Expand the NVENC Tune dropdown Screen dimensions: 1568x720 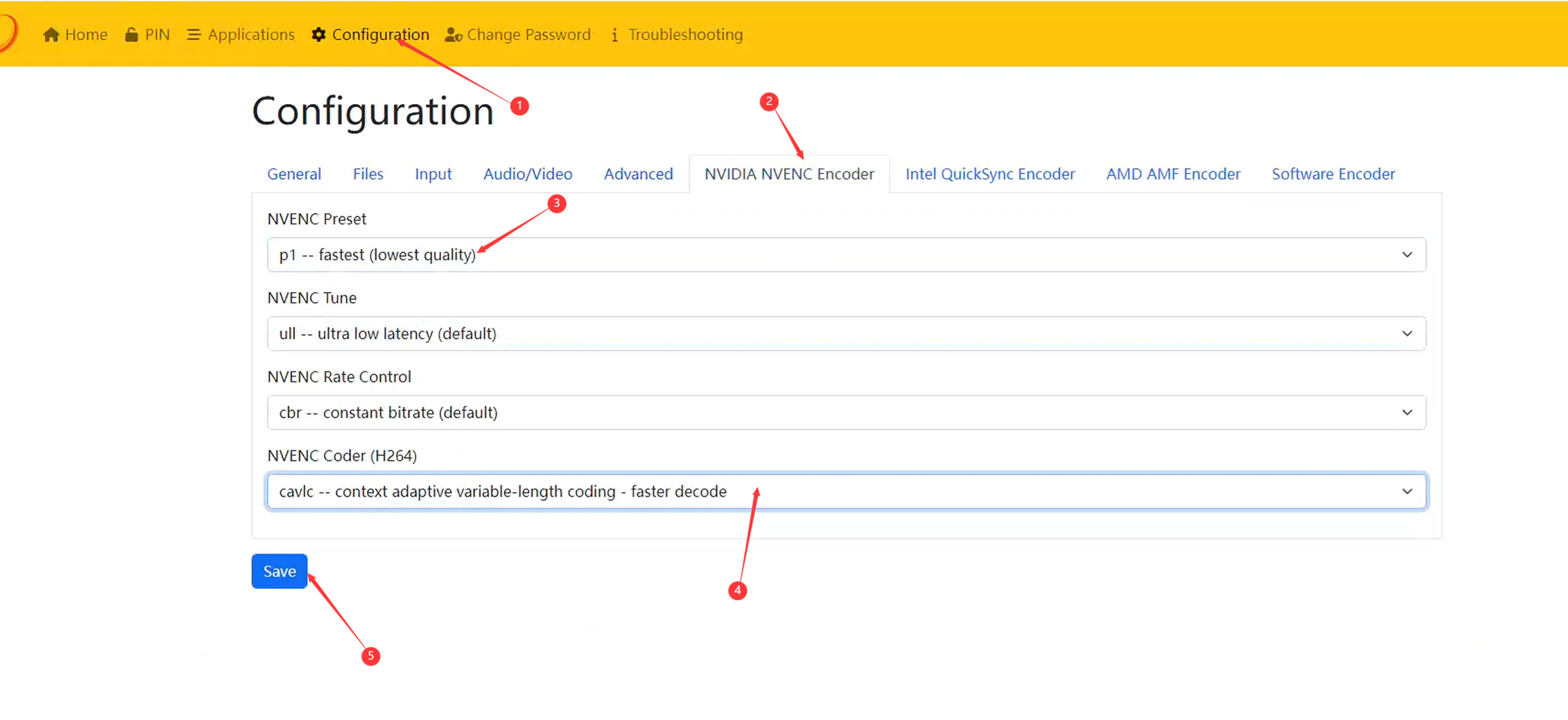point(847,333)
